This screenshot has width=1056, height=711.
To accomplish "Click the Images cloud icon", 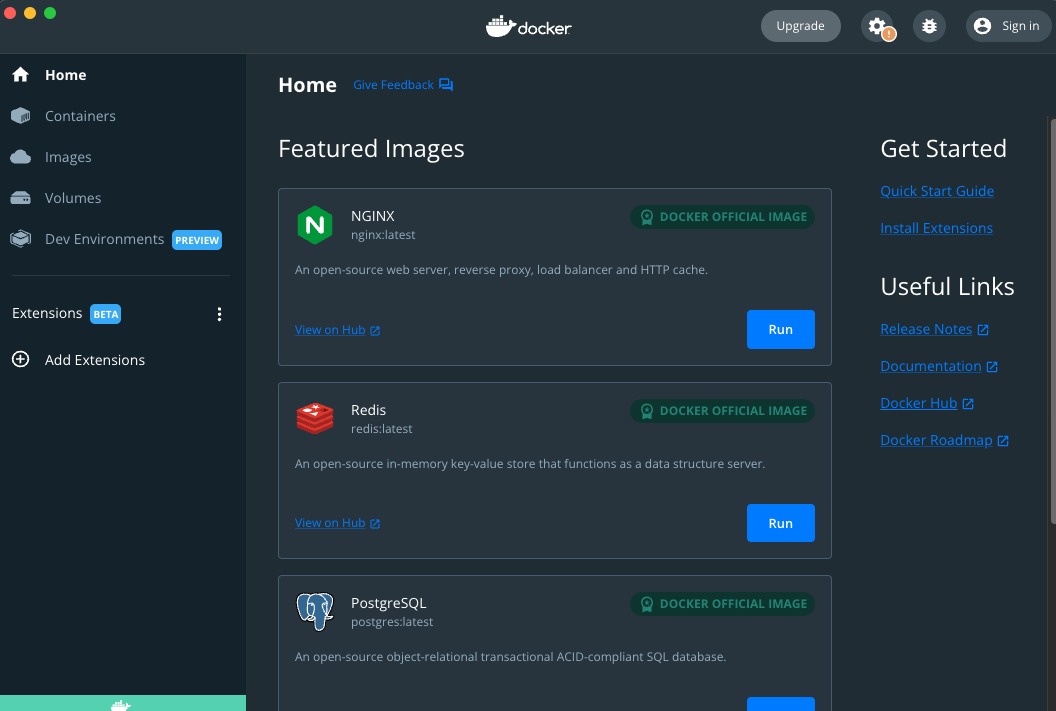I will pyautogui.click(x=21, y=157).
